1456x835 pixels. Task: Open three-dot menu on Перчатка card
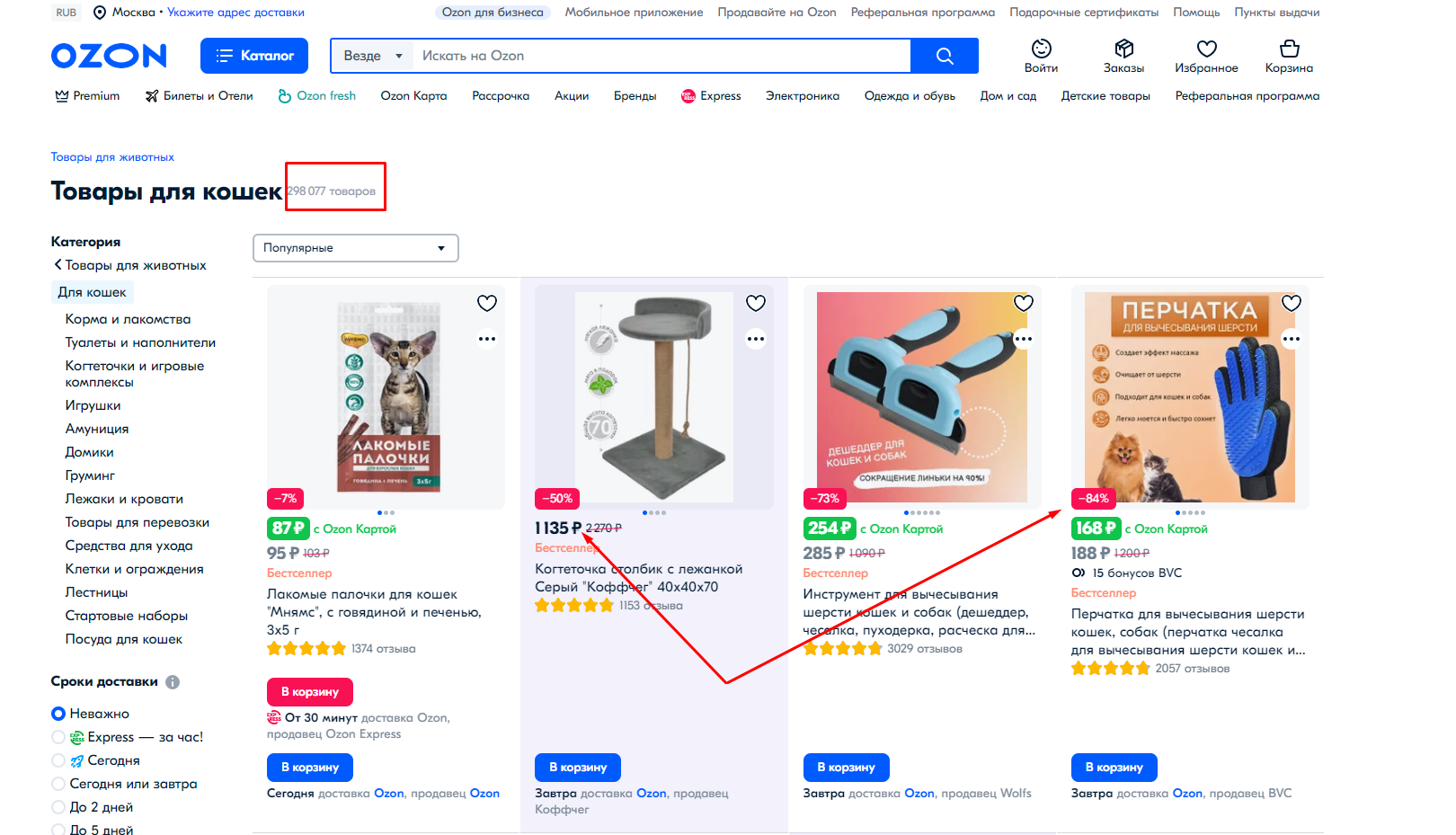click(x=1292, y=339)
